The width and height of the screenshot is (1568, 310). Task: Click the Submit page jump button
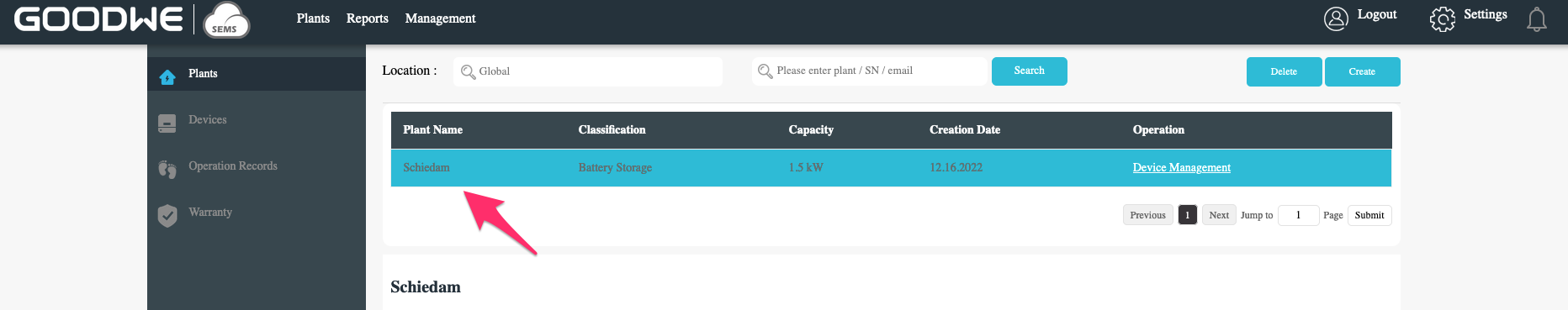pos(1369,215)
